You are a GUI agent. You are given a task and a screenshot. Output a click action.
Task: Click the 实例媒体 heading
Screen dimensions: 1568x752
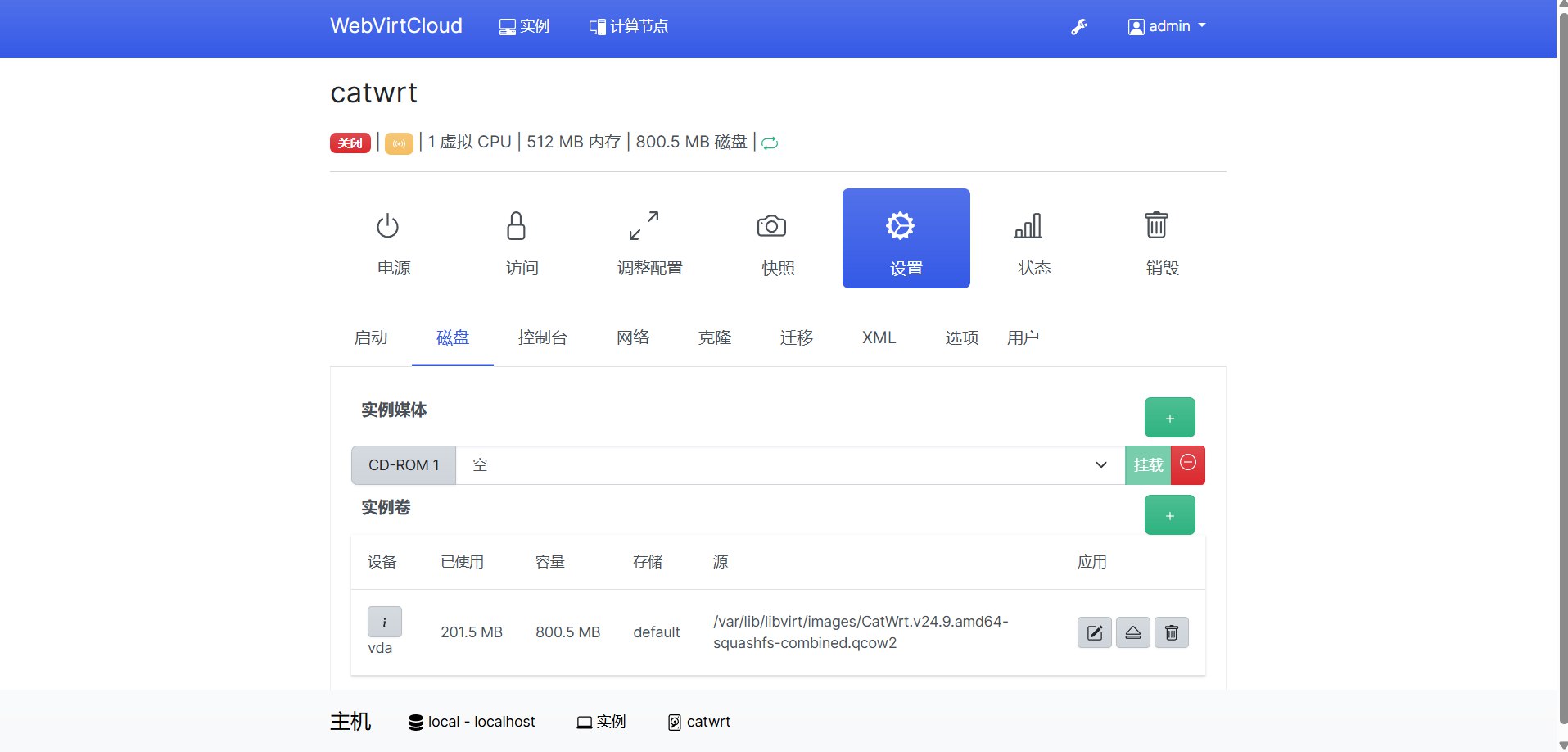(394, 410)
